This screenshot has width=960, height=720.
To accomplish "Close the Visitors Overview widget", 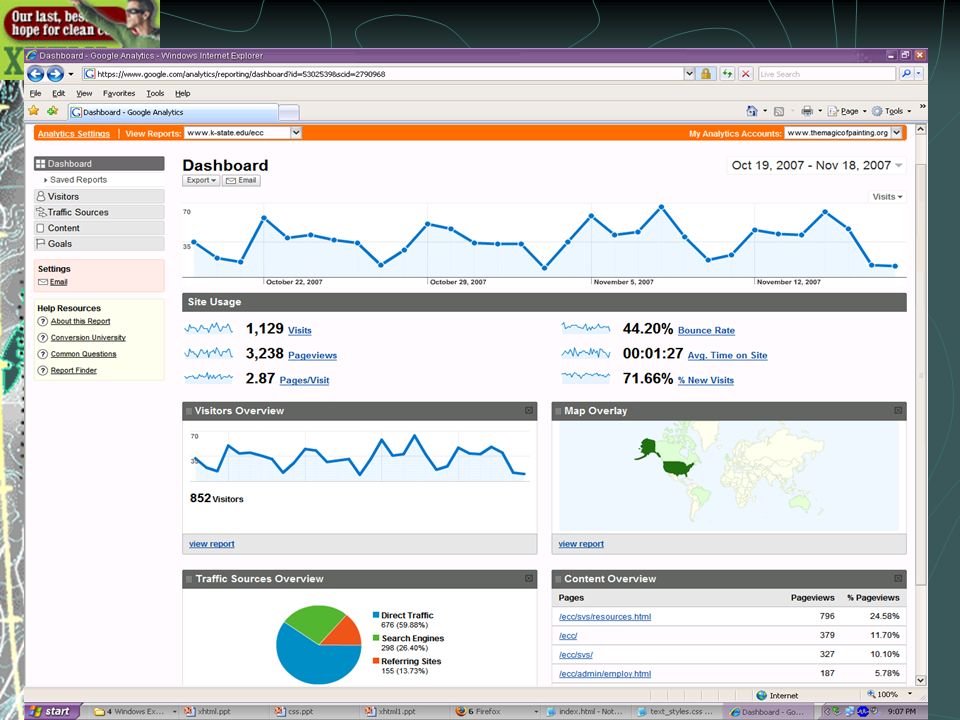I will coord(529,410).
